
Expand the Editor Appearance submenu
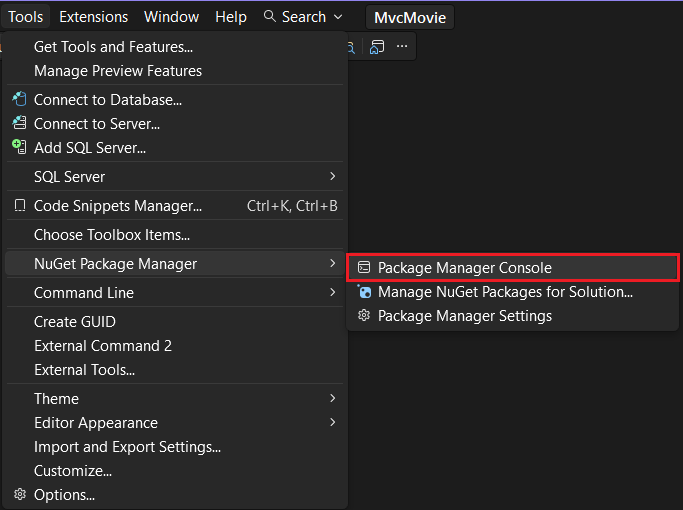(x=175, y=422)
